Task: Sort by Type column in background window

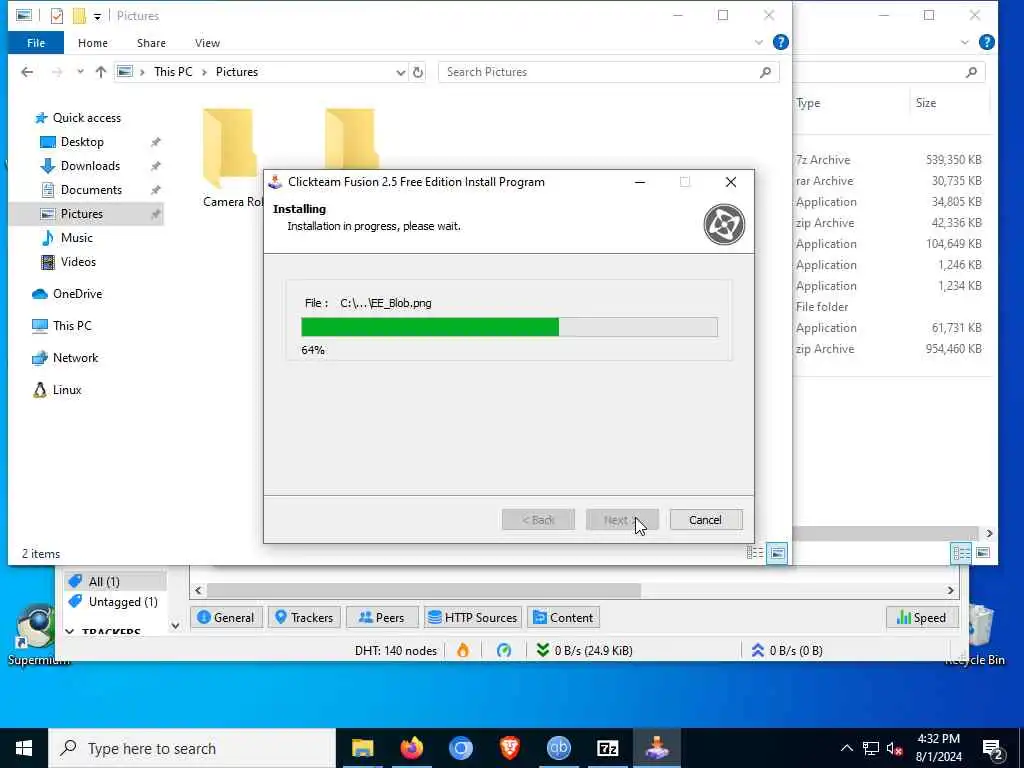Action: 808,103
